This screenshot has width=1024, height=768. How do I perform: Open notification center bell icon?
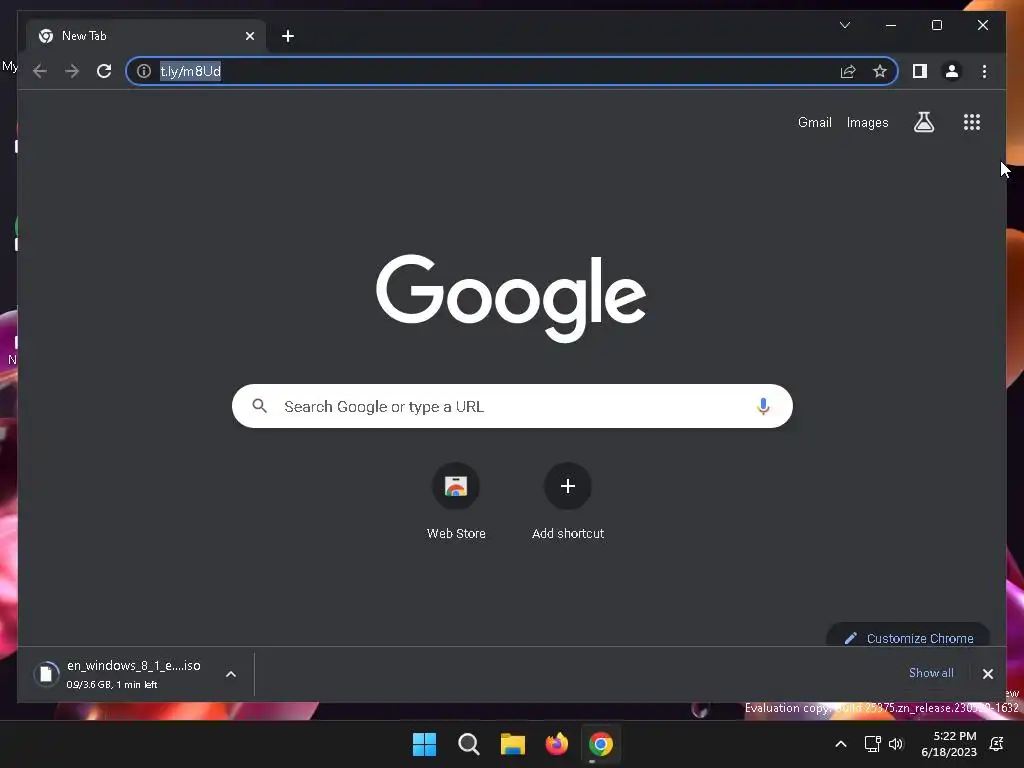pyautogui.click(x=997, y=744)
